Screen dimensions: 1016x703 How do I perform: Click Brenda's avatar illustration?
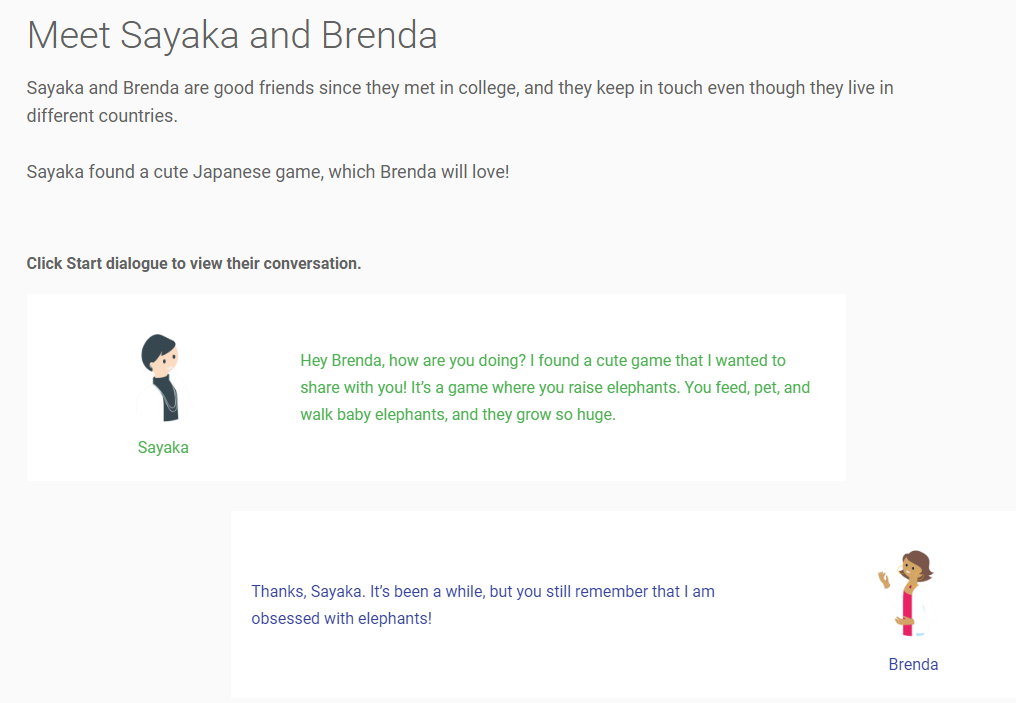pyautogui.click(x=907, y=594)
